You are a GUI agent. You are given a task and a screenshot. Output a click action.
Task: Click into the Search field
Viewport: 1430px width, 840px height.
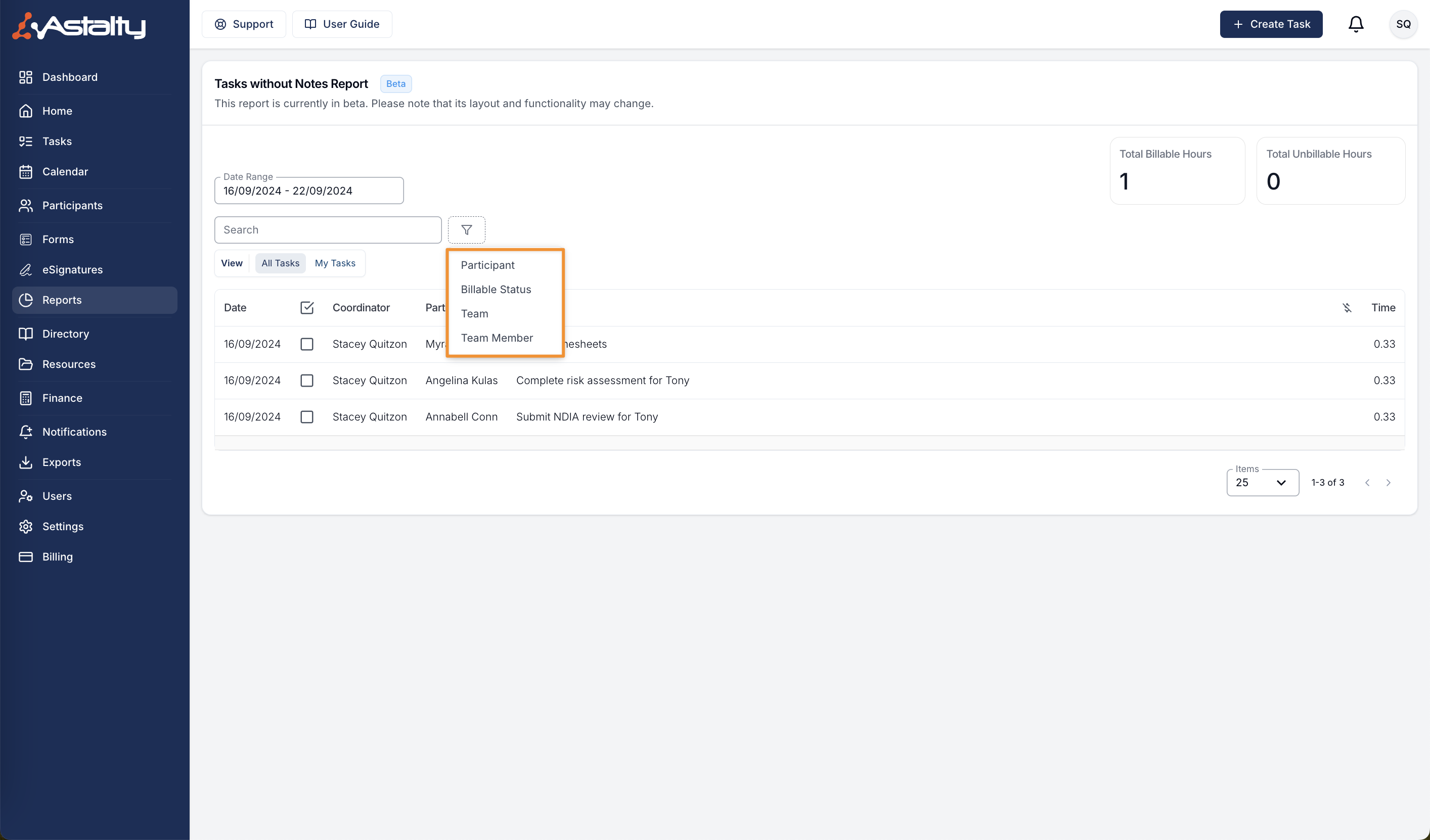coord(328,229)
